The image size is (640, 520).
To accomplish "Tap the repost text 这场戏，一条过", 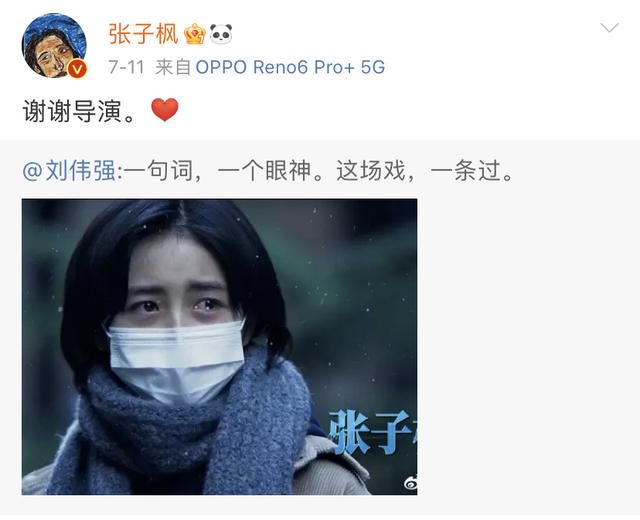I will [x=424, y=171].
